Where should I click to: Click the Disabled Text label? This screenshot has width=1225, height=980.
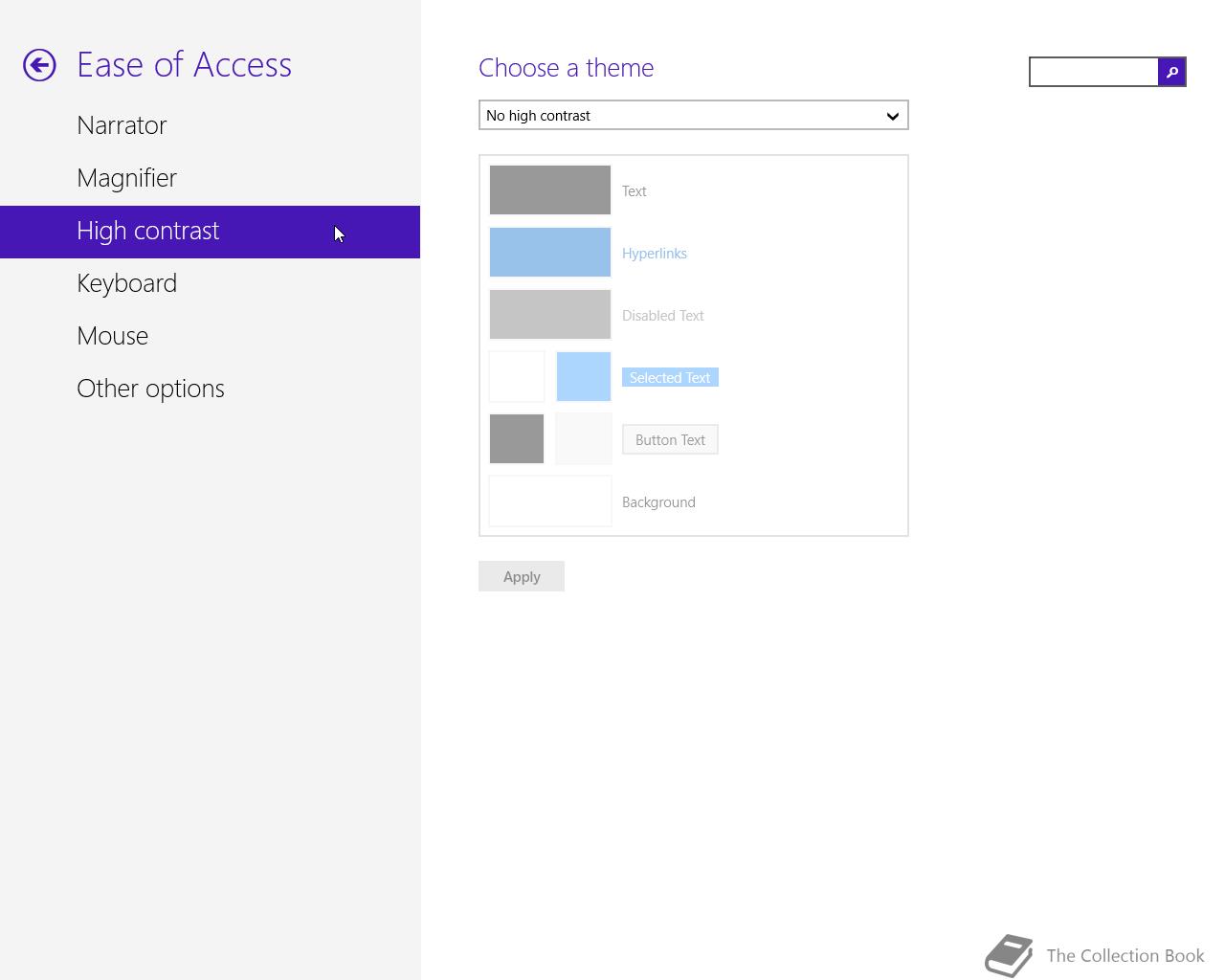pos(663,315)
